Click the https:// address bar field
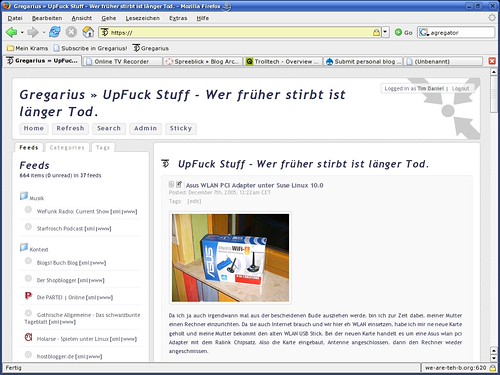The width and height of the screenshot is (500, 375). pyautogui.click(x=239, y=32)
